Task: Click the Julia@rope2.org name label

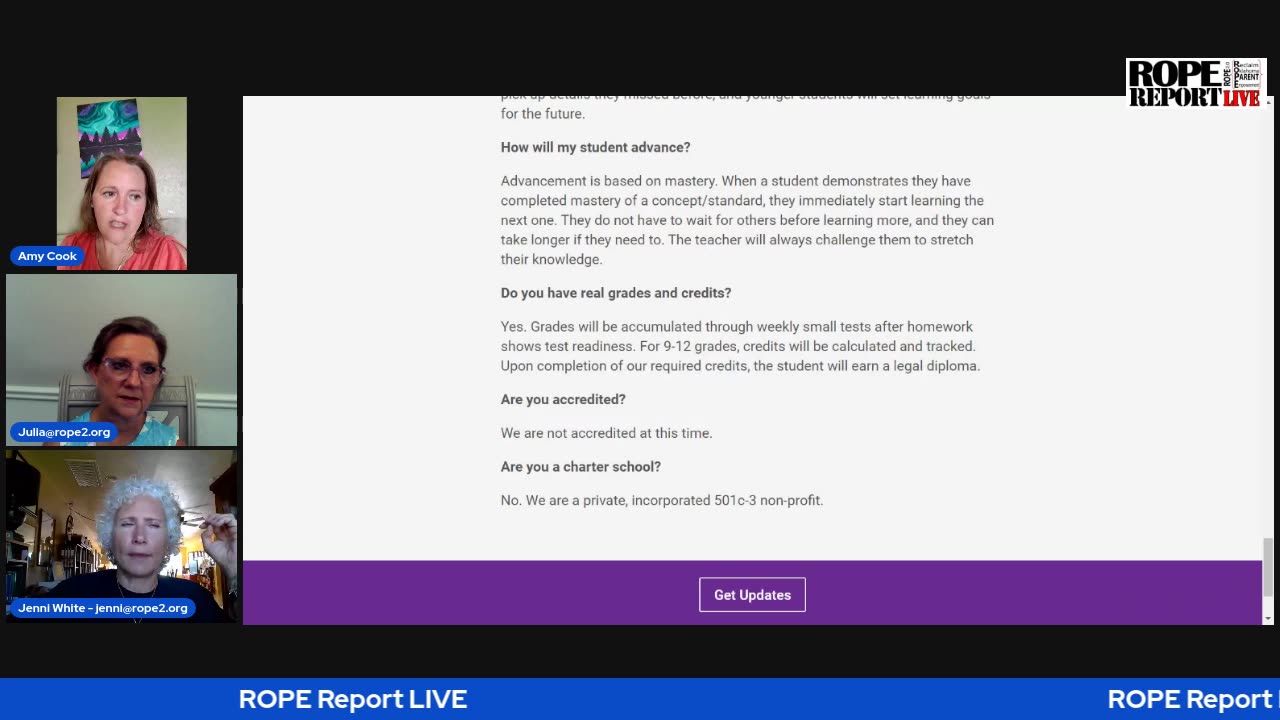Action: [x=64, y=432]
